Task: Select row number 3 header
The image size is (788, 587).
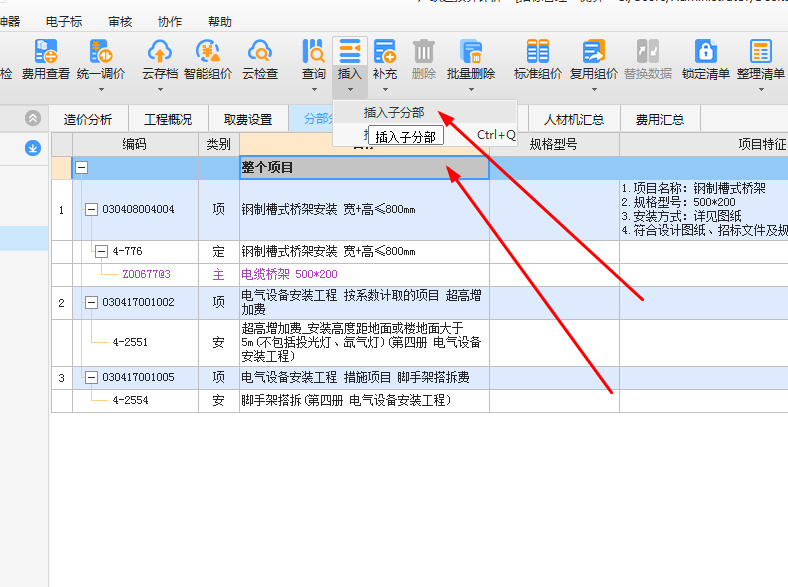Action: pos(62,378)
